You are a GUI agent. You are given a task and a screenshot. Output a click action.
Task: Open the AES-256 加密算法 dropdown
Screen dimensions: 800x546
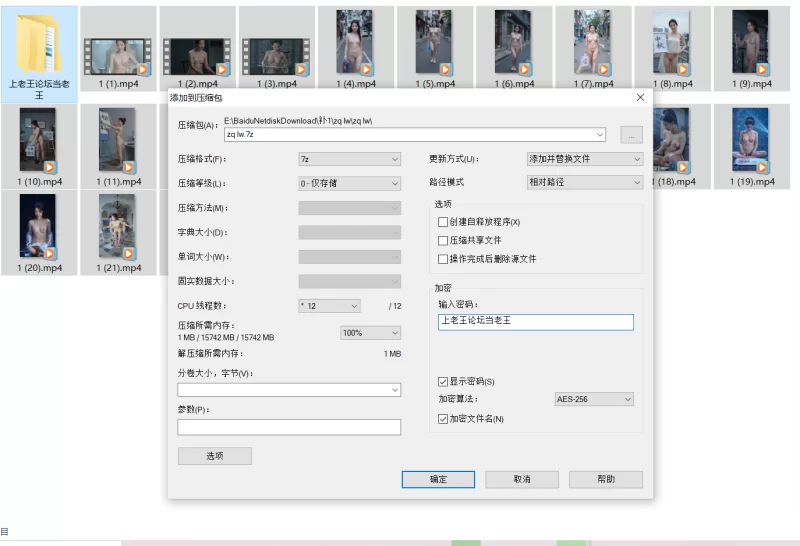tap(594, 399)
